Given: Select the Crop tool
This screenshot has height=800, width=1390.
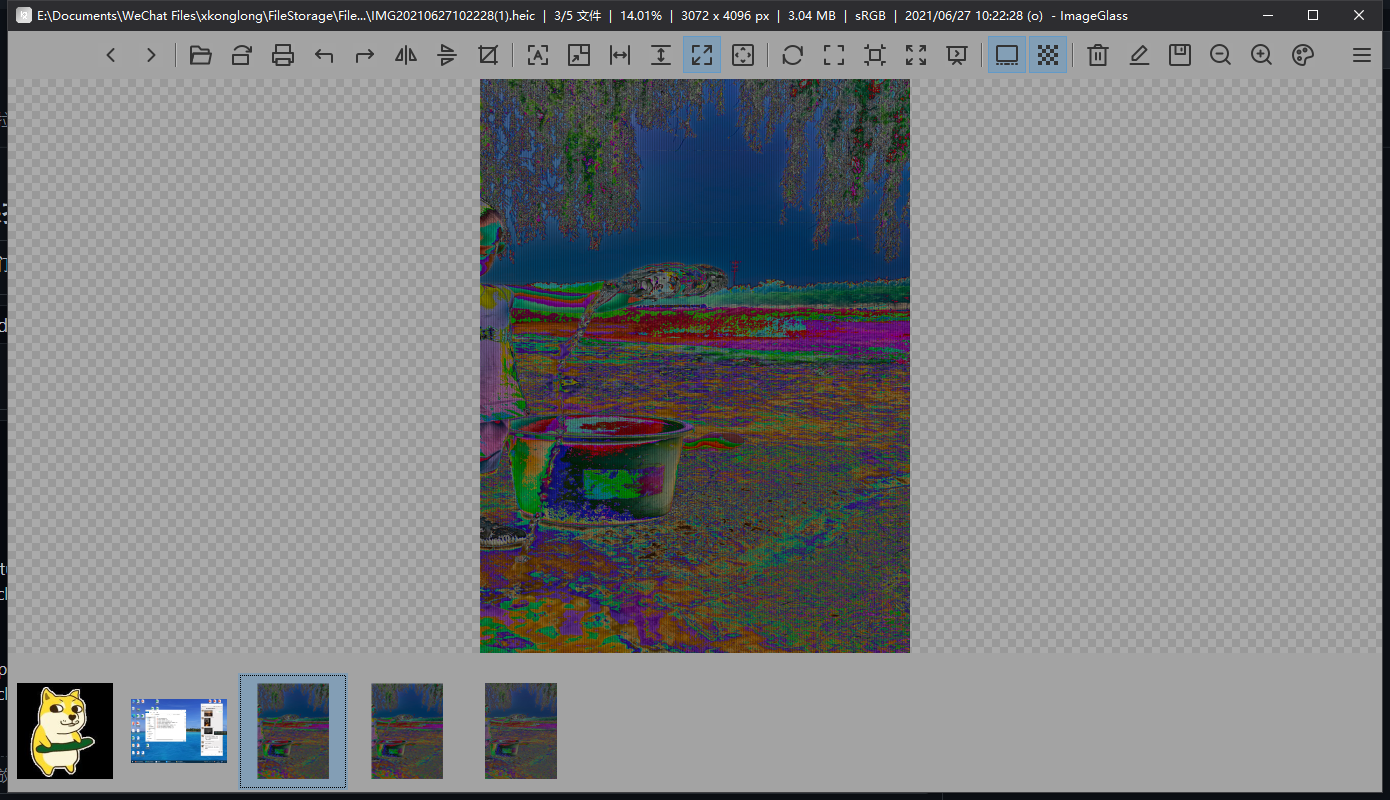Looking at the screenshot, I should tap(488, 55).
